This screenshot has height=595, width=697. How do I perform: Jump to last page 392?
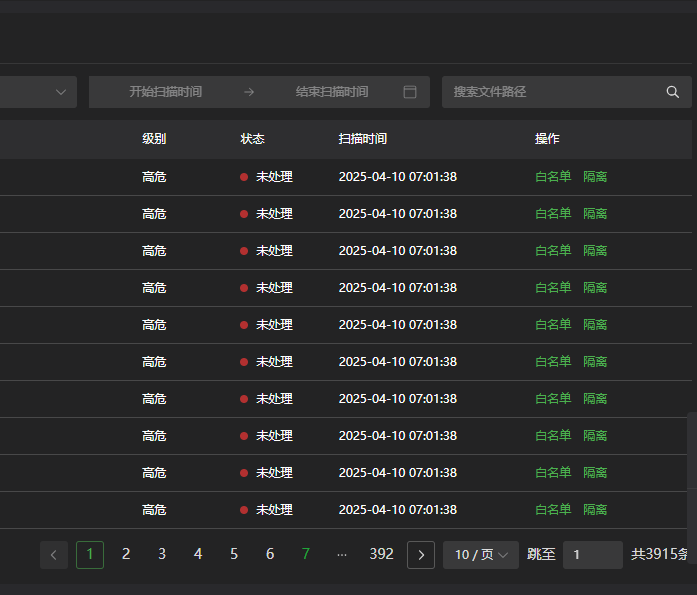381,554
